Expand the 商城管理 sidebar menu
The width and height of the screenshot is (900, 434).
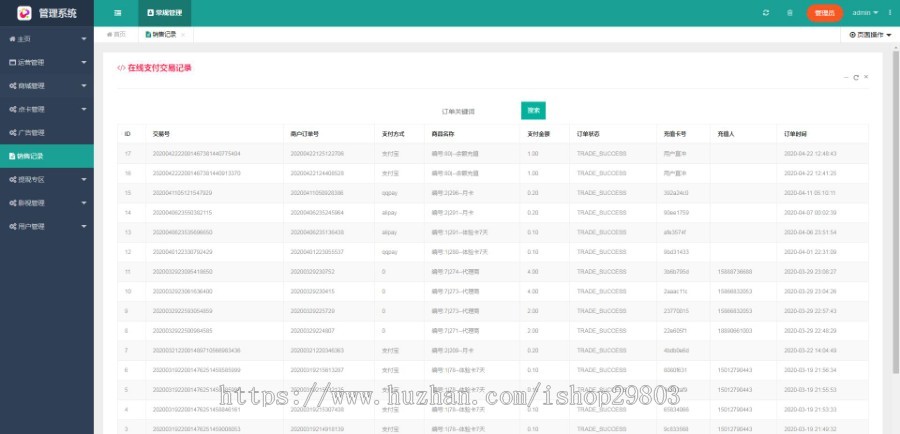[46, 86]
